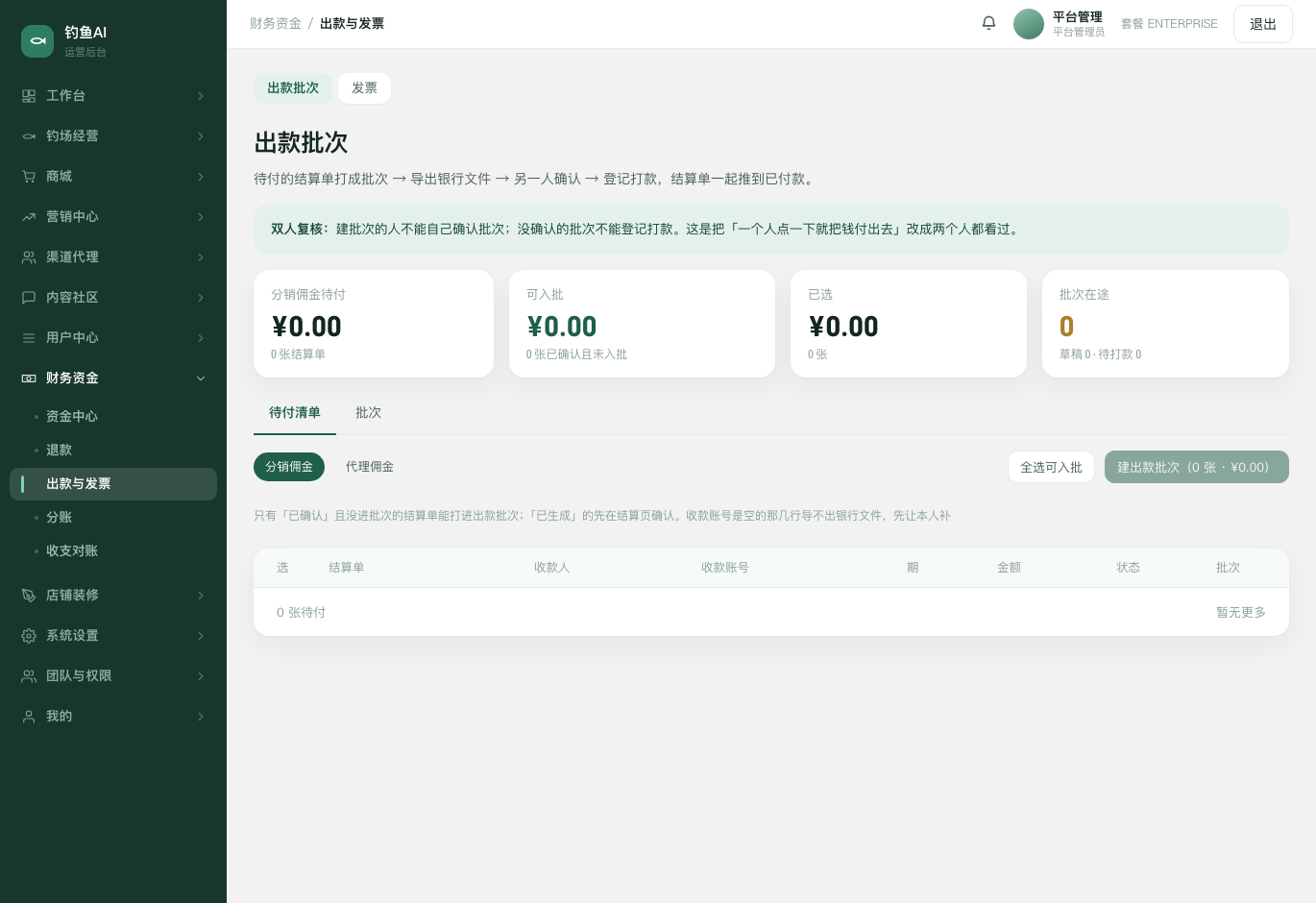Expand the 营销中心 chevron
This screenshot has height=903, width=1316.
click(201, 217)
